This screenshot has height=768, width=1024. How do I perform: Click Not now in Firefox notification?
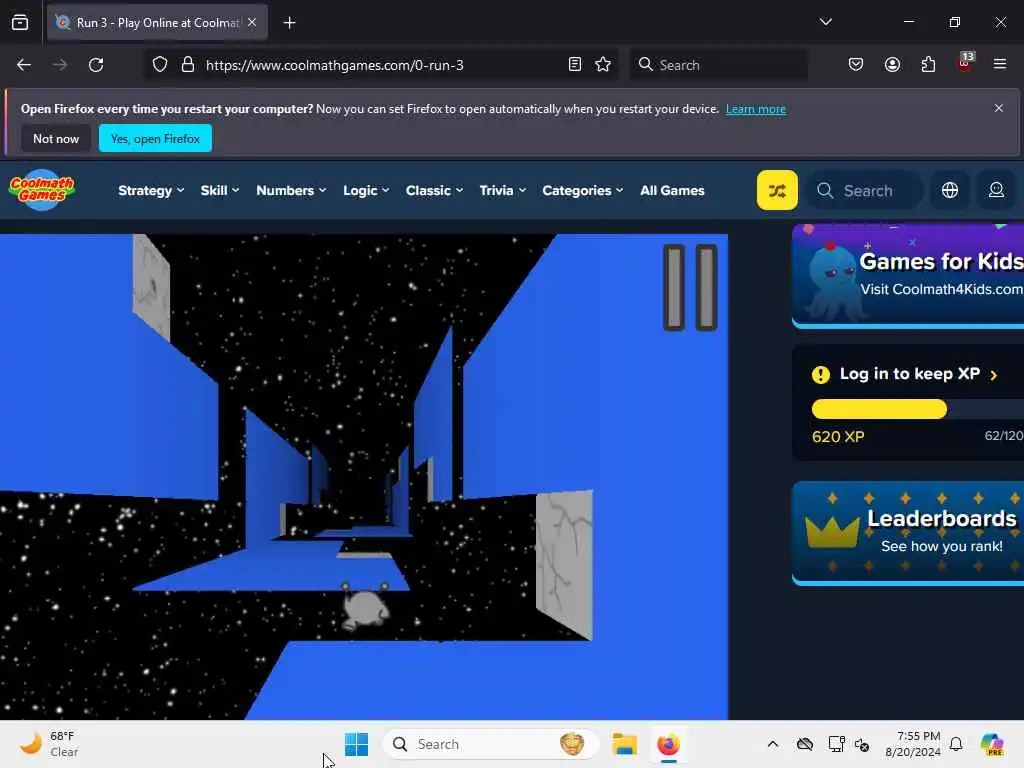click(x=56, y=138)
